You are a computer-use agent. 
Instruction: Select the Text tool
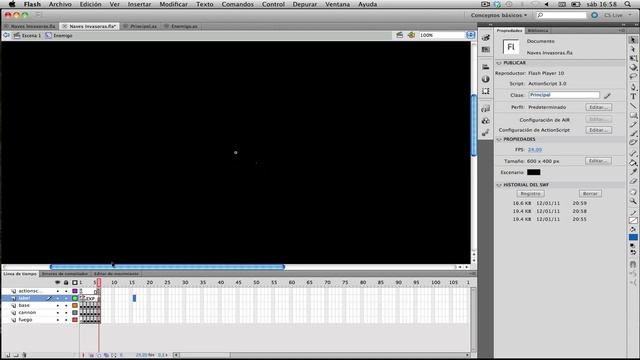(x=633, y=96)
